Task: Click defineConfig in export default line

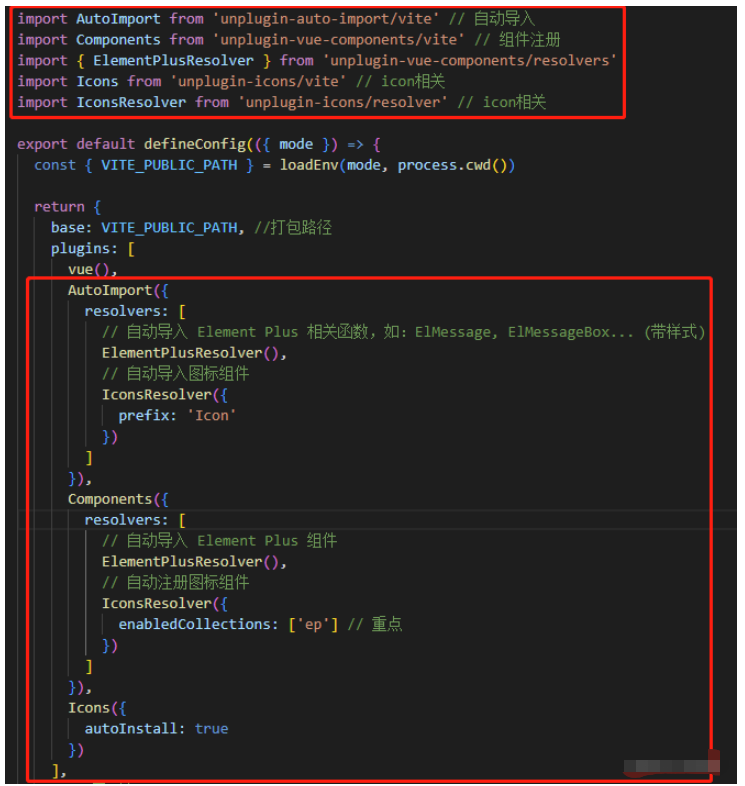Action: point(195,144)
